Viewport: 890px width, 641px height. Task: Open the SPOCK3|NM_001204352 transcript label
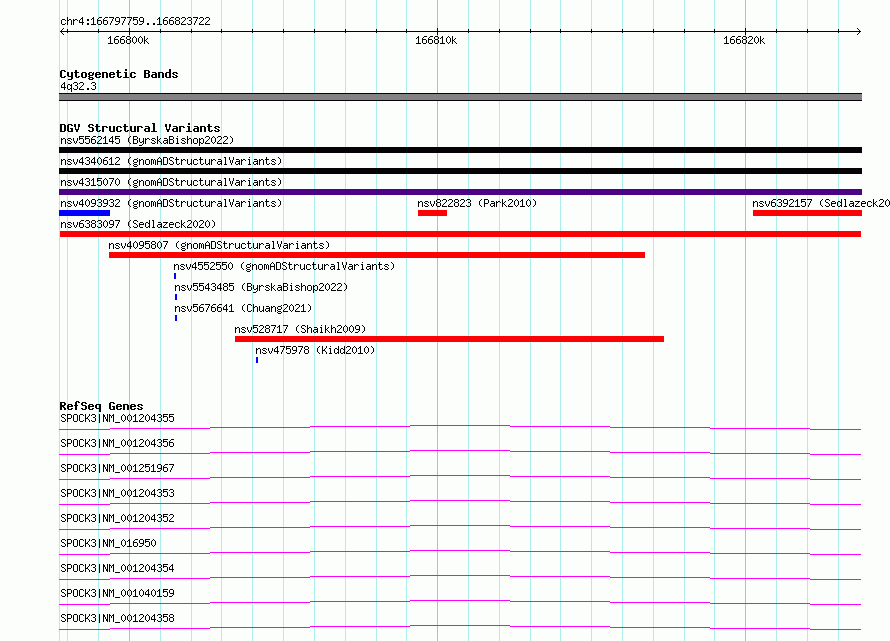pyautogui.click(x=117, y=518)
